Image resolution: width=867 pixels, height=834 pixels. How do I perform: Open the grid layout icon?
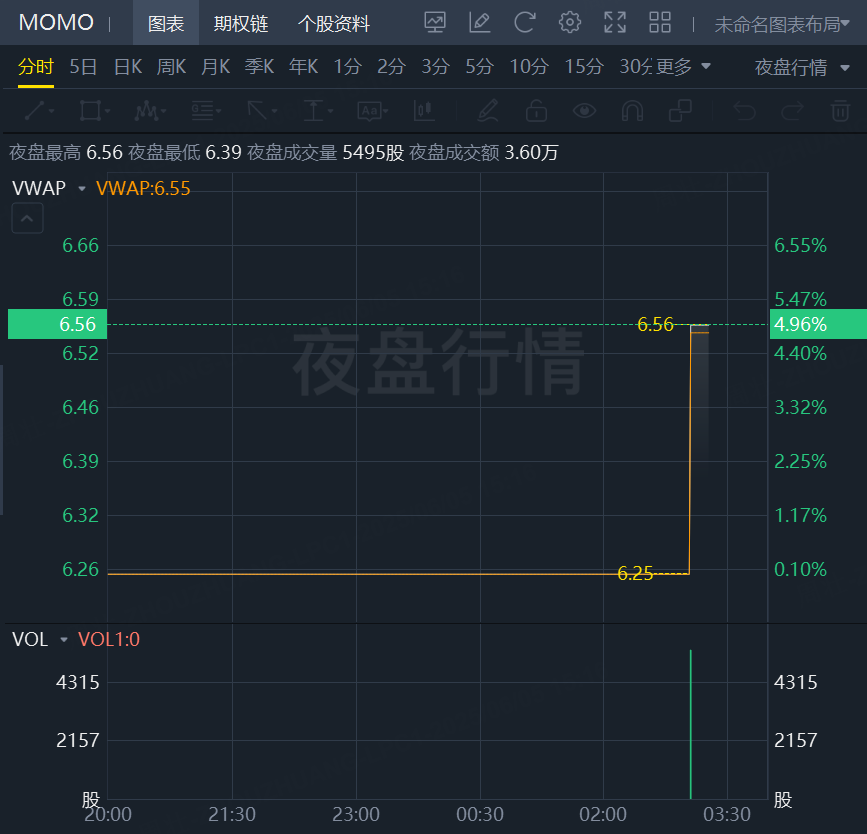(x=660, y=23)
